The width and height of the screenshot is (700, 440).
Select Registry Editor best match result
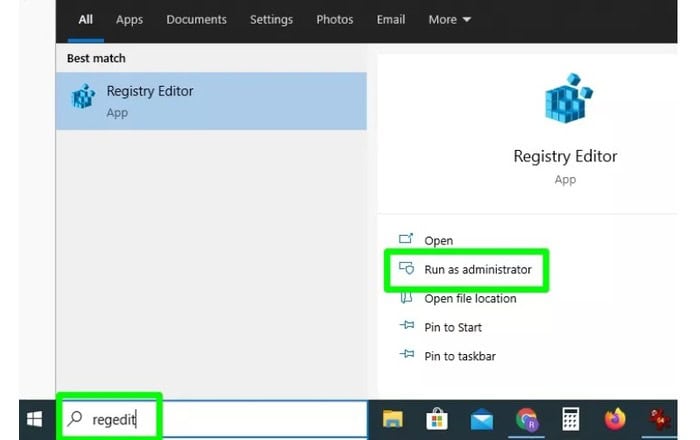[211, 101]
